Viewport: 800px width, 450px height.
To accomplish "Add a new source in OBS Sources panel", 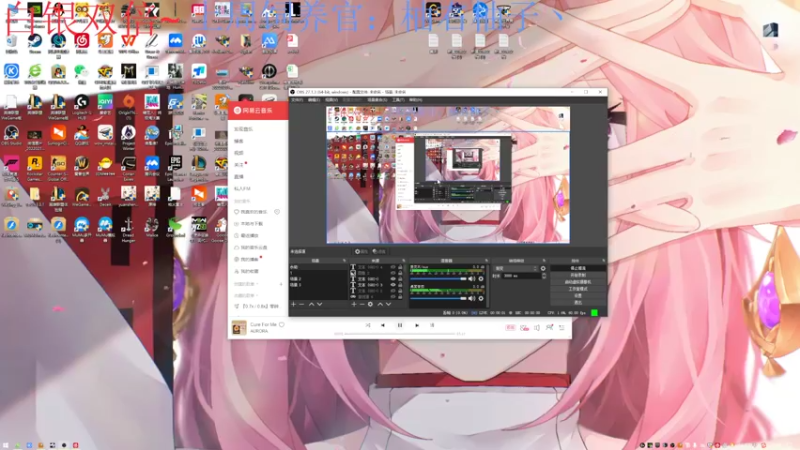I will [354, 304].
